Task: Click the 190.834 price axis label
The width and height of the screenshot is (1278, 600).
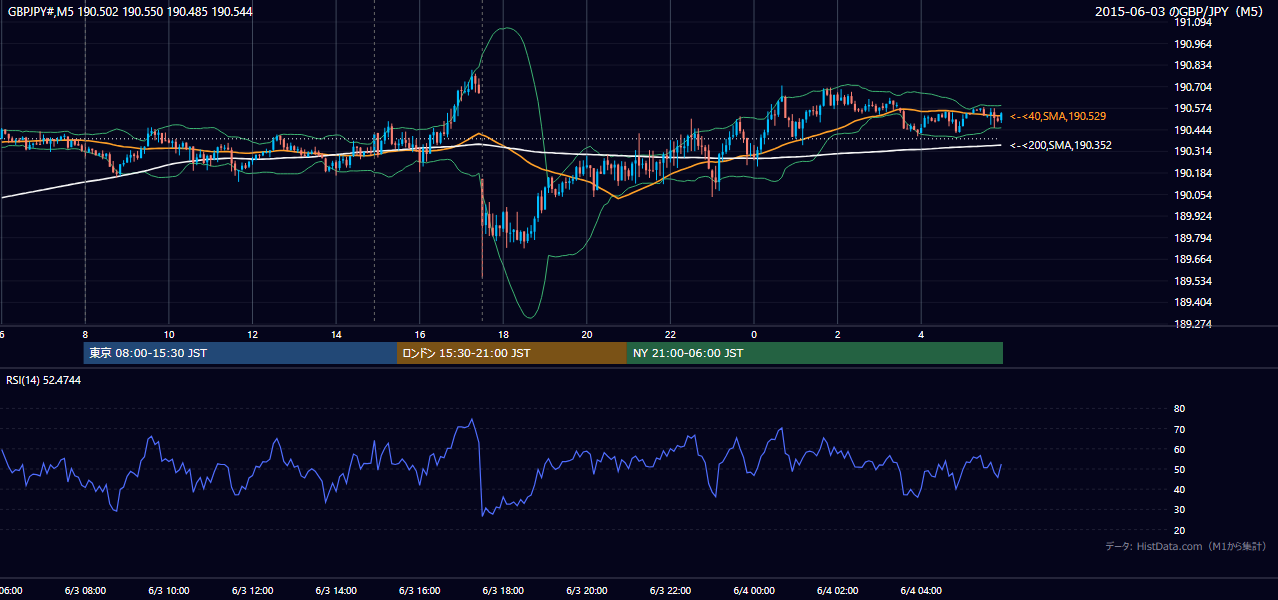Action: 1192,66
